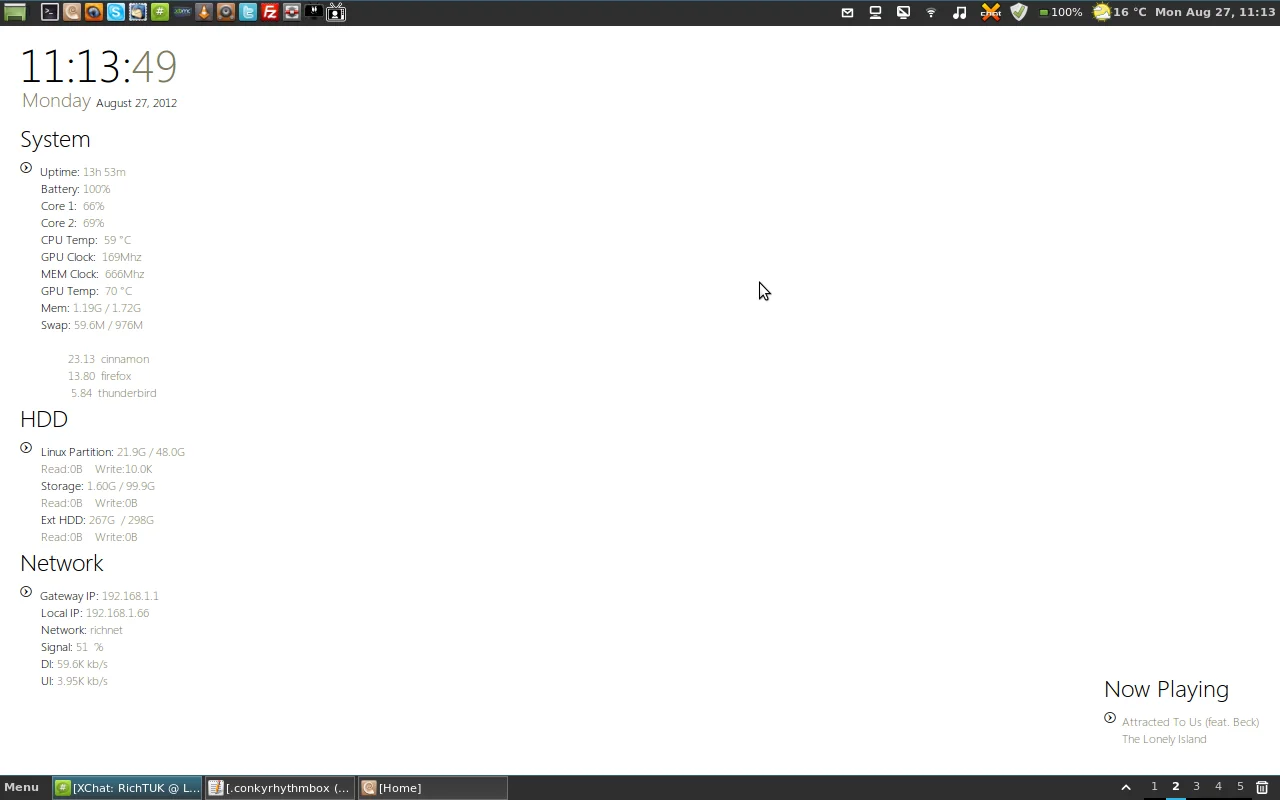Viewport: 1280px width, 800px height.
Task: Launch Firefox from the top panel
Action: (x=93, y=12)
